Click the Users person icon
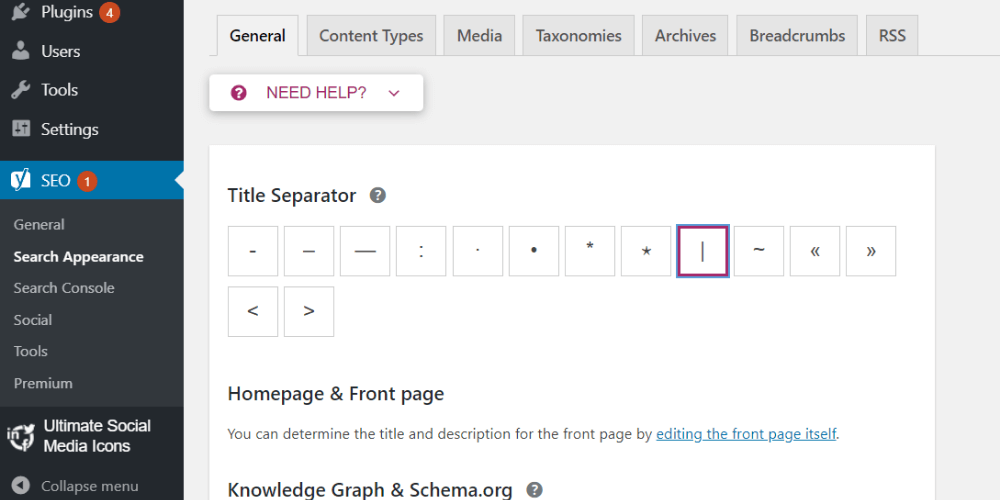 click(21, 51)
